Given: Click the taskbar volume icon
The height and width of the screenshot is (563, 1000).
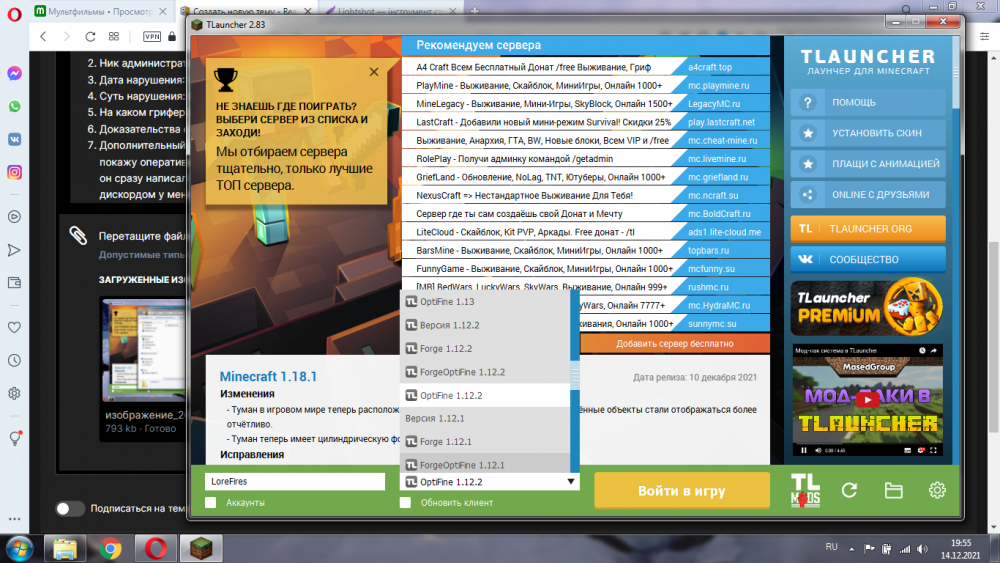Looking at the screenshot, I should coord(922,548).
